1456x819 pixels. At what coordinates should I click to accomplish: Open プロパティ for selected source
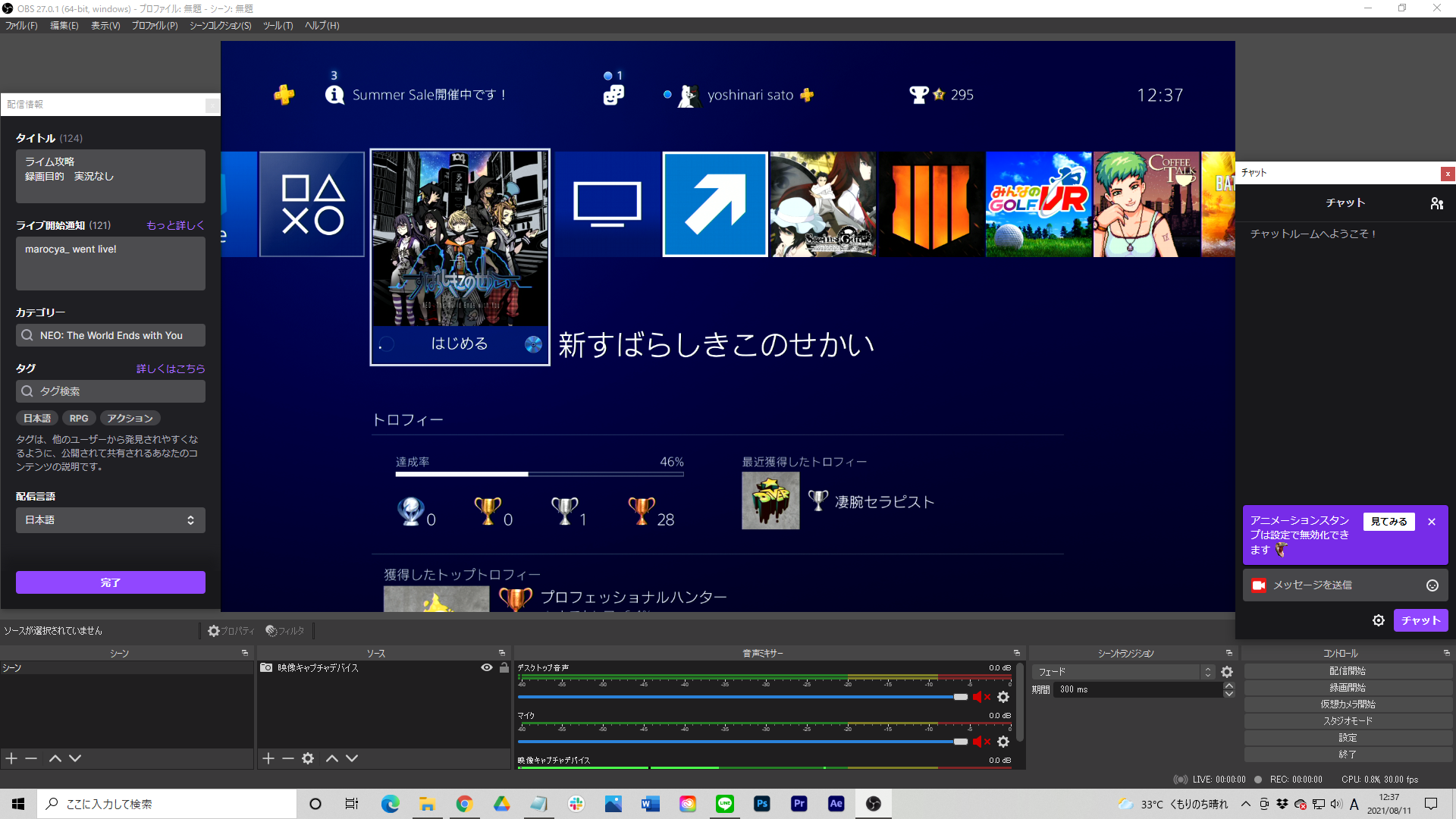pyautogui.click(x=231, y=631)
